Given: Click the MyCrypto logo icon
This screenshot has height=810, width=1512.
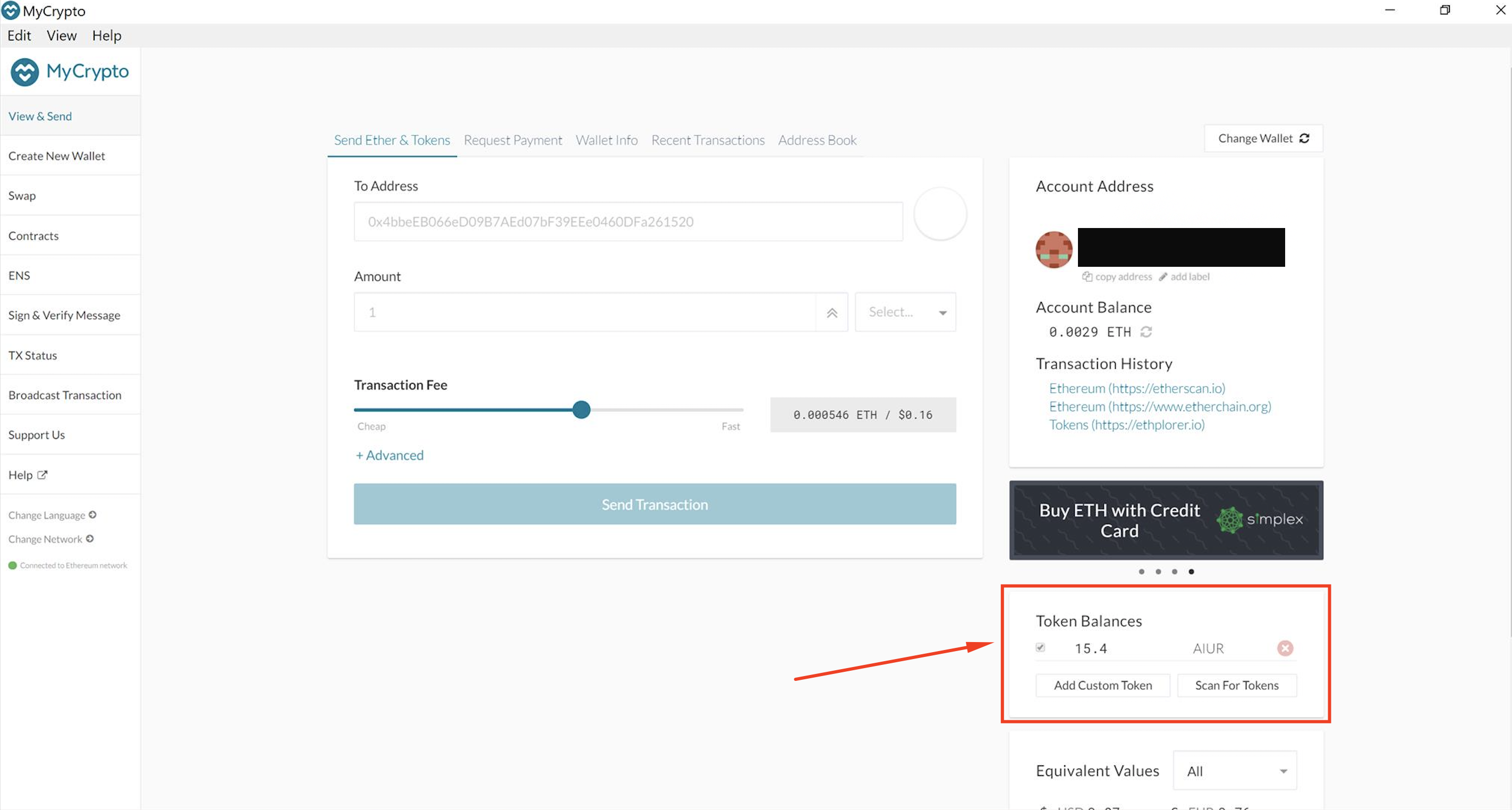Looking at the screenshot, I should (x=25, y=72).
